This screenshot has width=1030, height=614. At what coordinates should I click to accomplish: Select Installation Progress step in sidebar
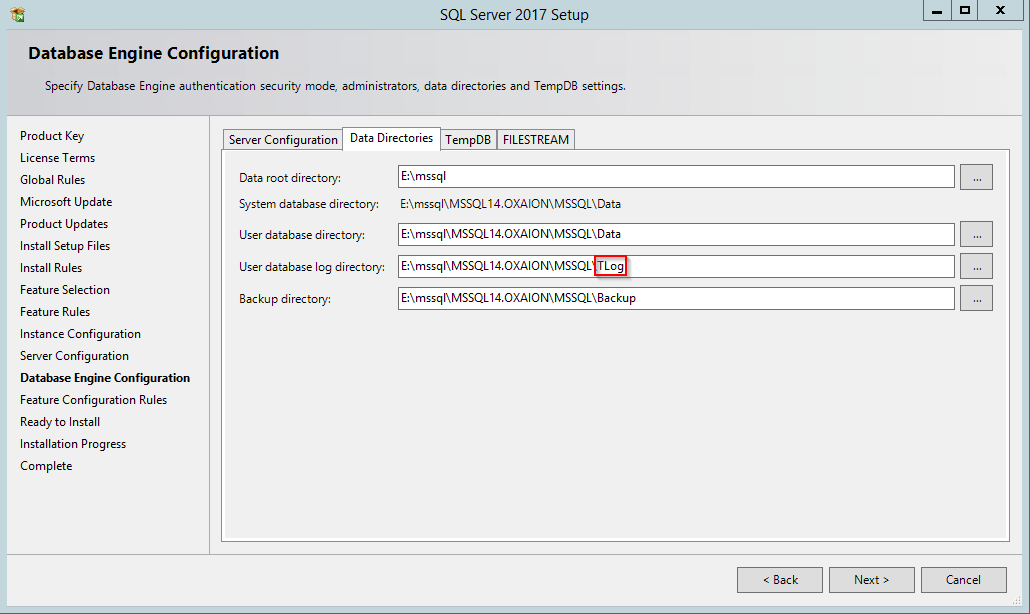(73, 444)
